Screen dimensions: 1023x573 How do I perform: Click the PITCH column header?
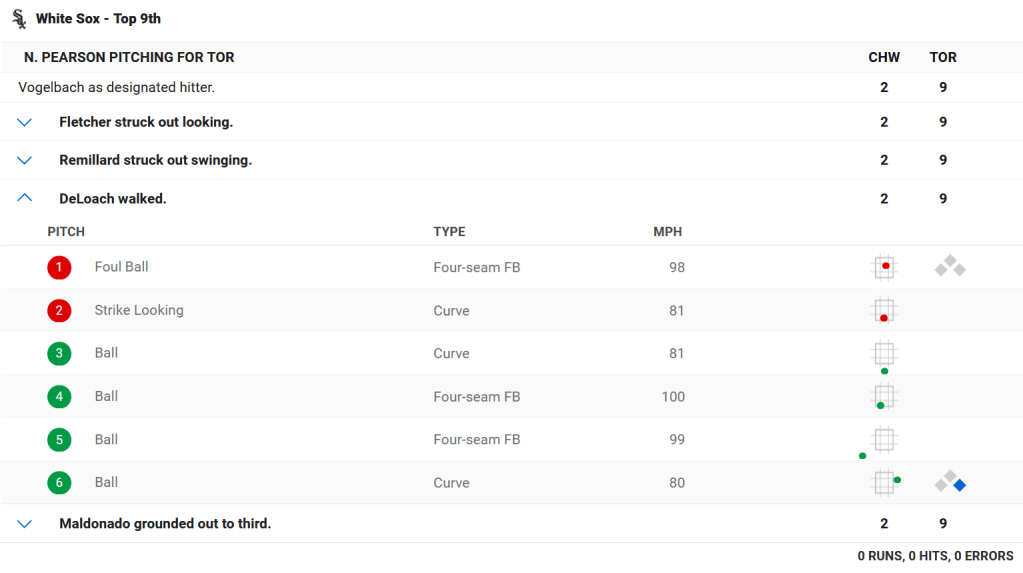point(66,232)
